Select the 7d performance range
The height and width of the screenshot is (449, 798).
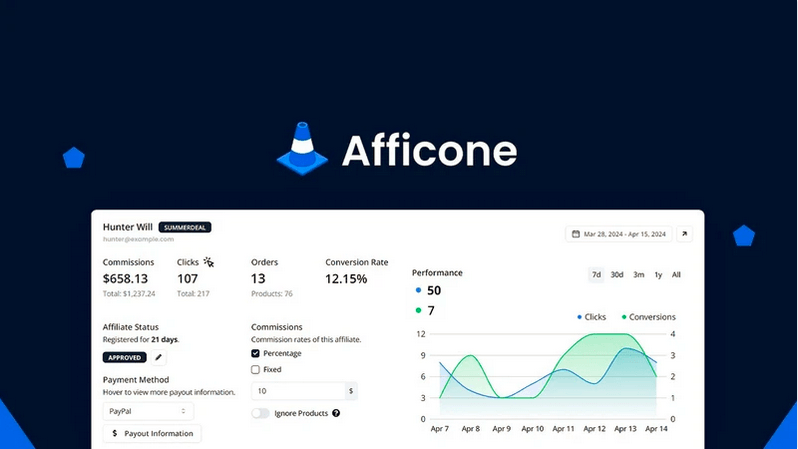[596, 275]
